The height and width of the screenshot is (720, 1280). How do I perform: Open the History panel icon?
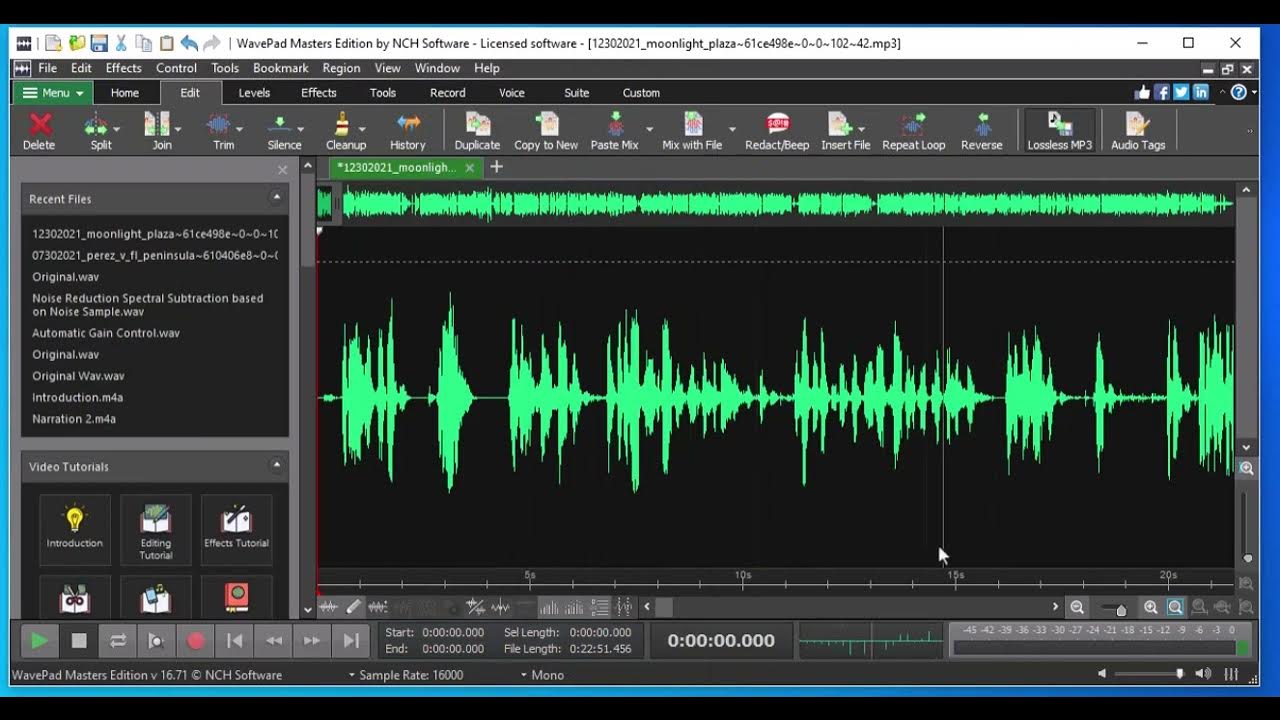pyautogui.click(x=408, y=131)
